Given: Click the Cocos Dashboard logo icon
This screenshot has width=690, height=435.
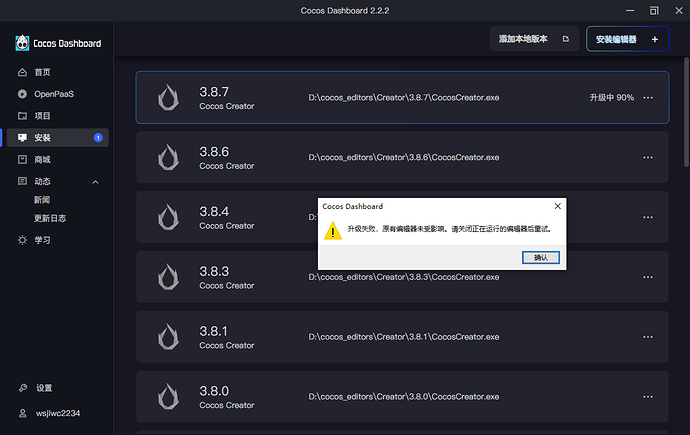Looking at the screenshot, I should (22, 43).
